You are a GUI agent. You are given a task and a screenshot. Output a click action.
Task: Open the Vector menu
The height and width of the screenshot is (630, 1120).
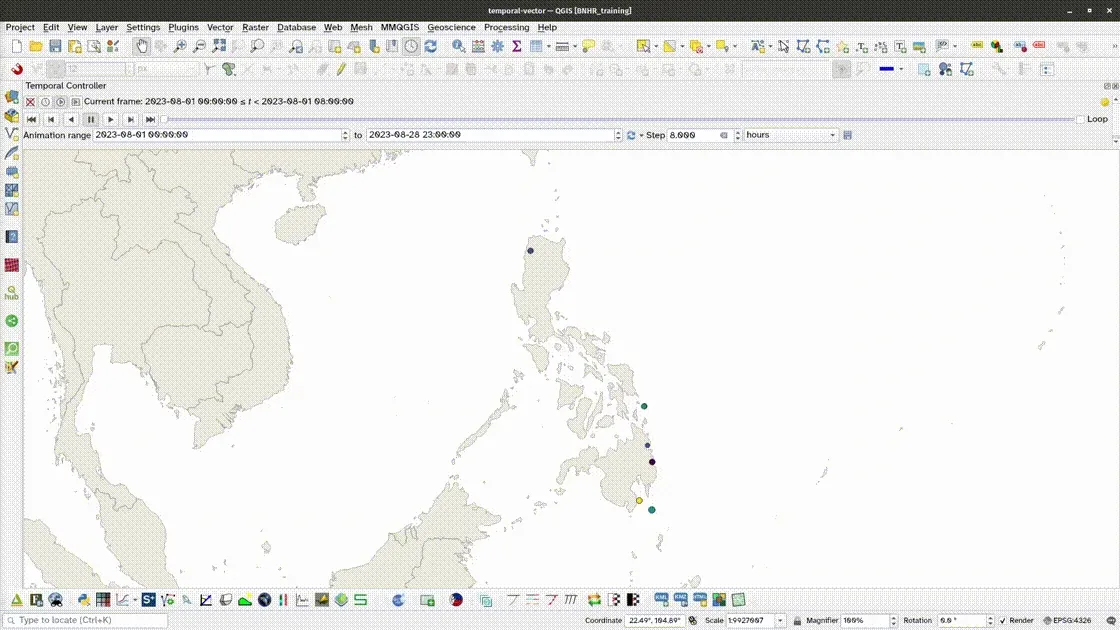pos(220,27)
